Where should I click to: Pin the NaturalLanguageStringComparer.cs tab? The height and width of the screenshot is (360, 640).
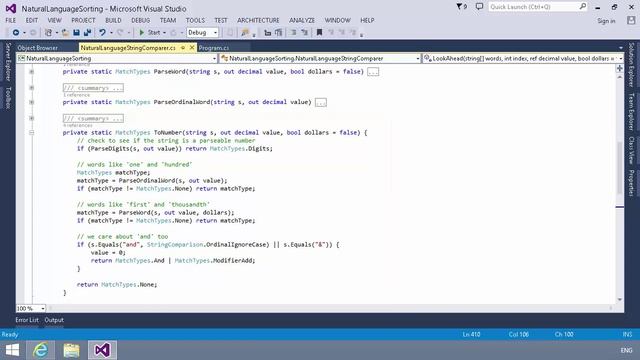point(183,48)
